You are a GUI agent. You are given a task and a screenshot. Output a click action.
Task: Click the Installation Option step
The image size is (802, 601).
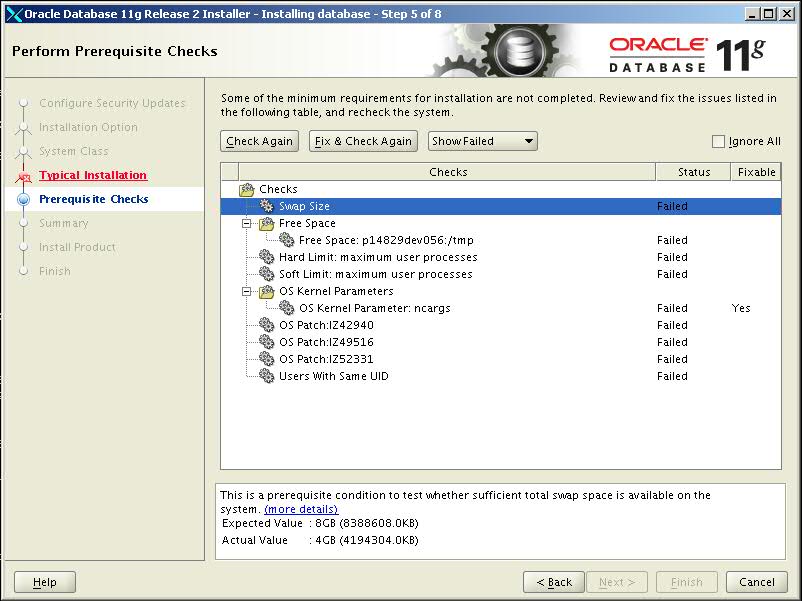(88, 127)
